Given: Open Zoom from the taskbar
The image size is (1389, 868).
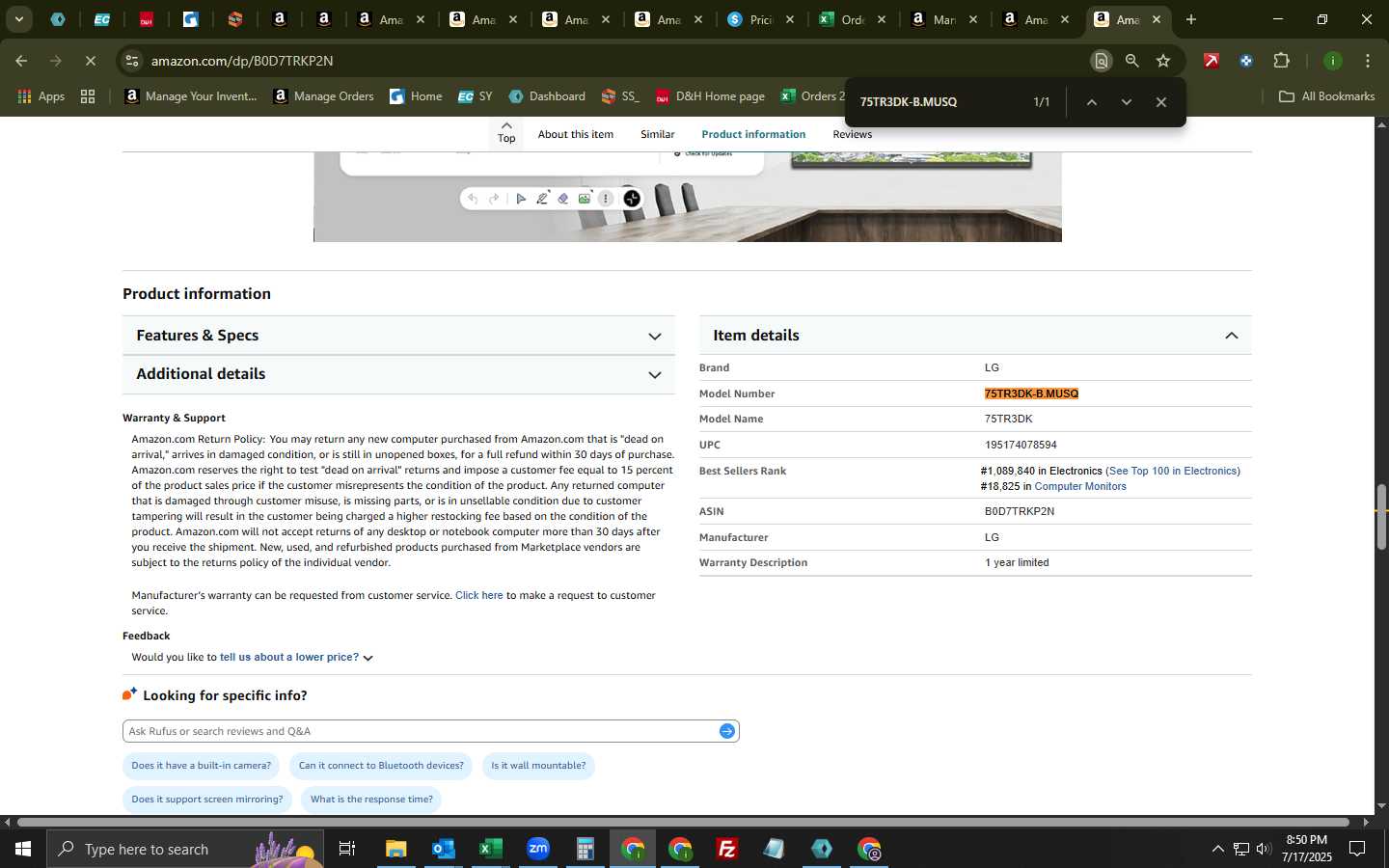Looking at the screenshot, I should point(538,849).
